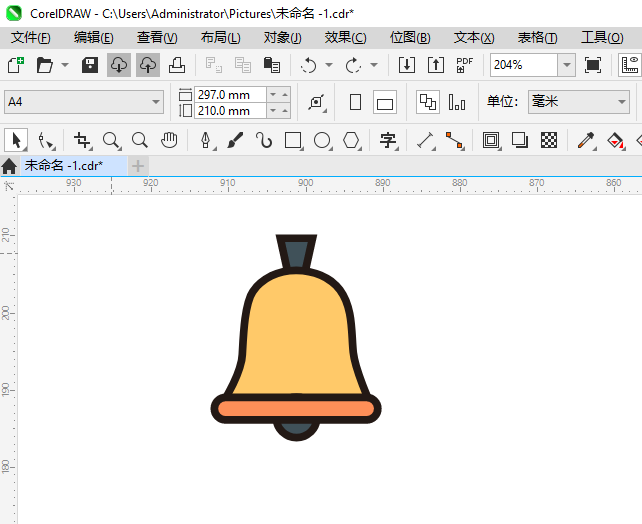The image size is (642, 524).
Task: Click the full-screen preview icon
Action: tap(593, 65)
